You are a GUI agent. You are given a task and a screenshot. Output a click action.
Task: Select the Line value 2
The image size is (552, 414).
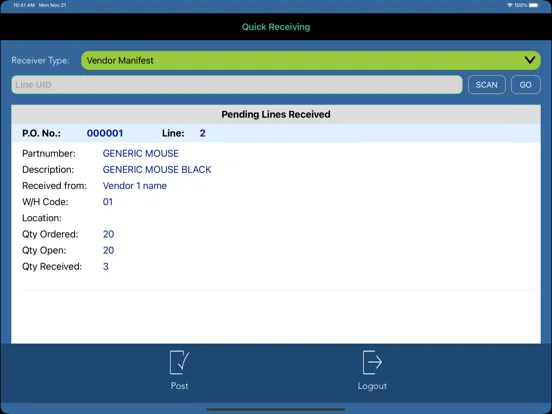tap(202, 133)
